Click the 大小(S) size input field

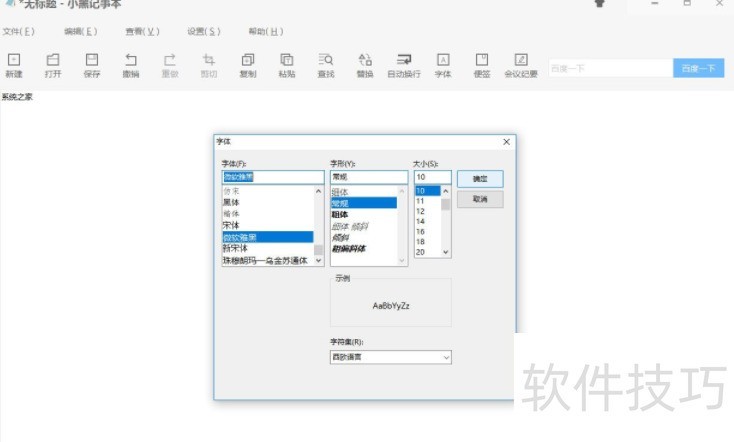tap(433, 177)
